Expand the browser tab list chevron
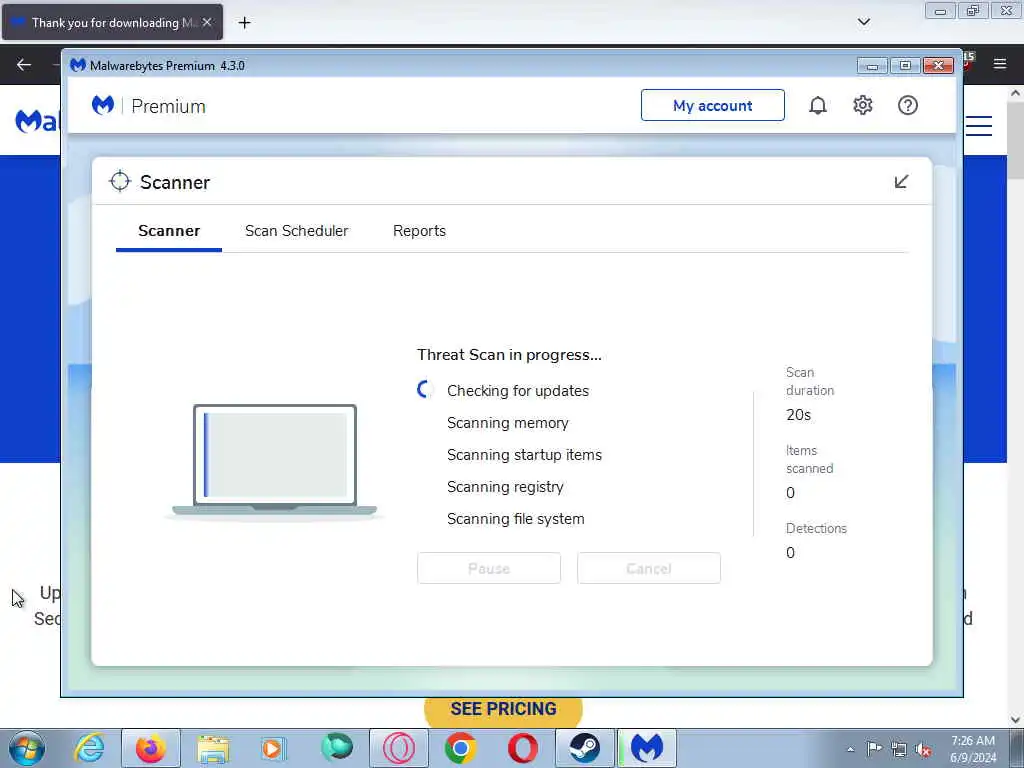 click(863, 22)
